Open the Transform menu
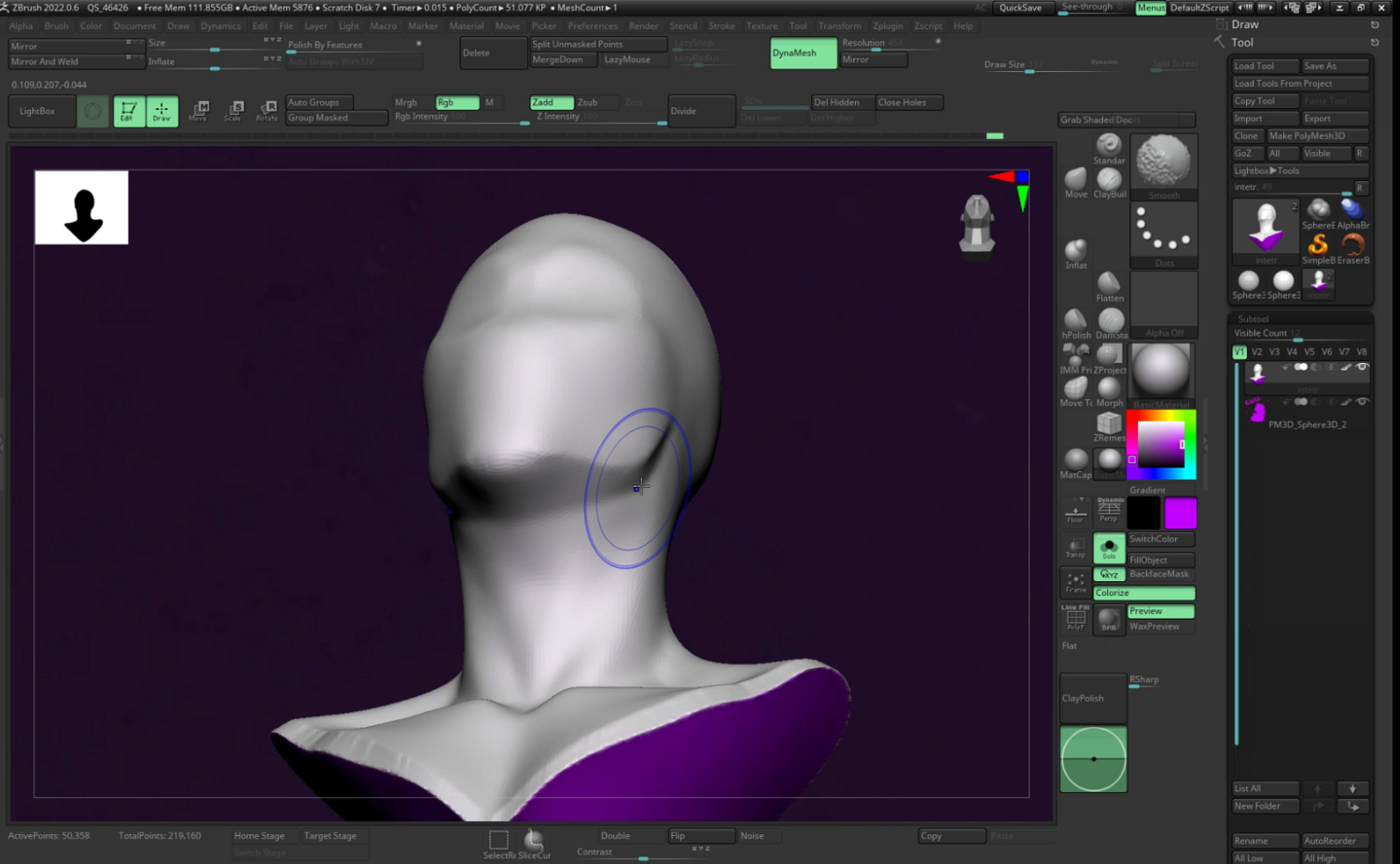This screenshot has height=864, width=1400. 840,26
